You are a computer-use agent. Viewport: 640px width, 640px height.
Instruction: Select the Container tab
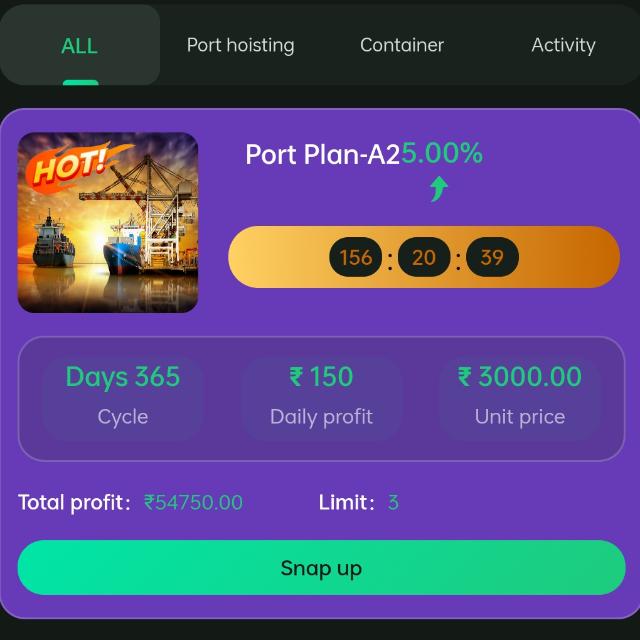[401, 45]
